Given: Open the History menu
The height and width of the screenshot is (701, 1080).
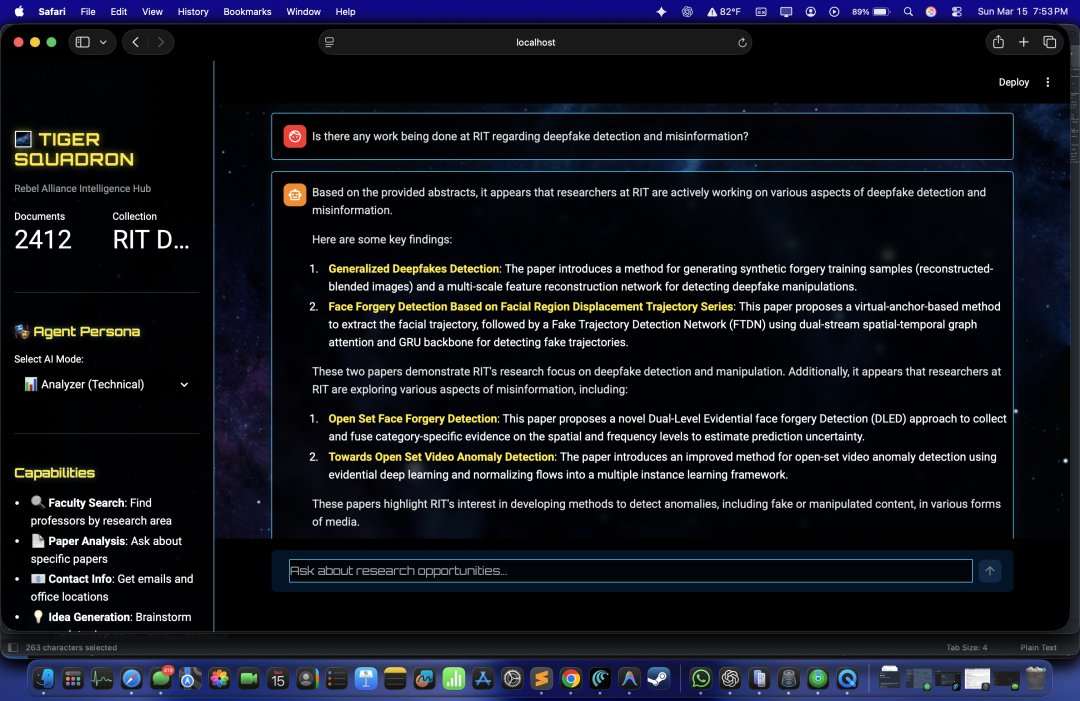Looking at the screenshot, I should click(x=193, y=12).
